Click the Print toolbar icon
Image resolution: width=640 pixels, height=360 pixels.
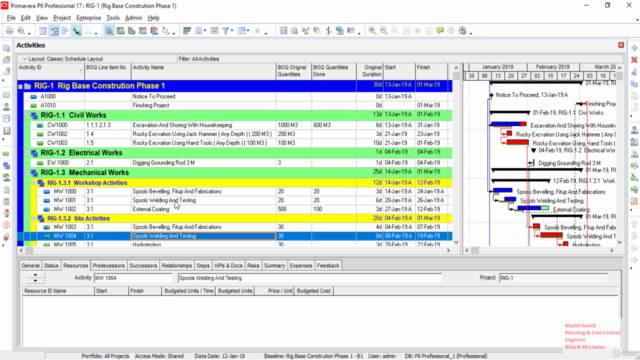pos(9,31)
